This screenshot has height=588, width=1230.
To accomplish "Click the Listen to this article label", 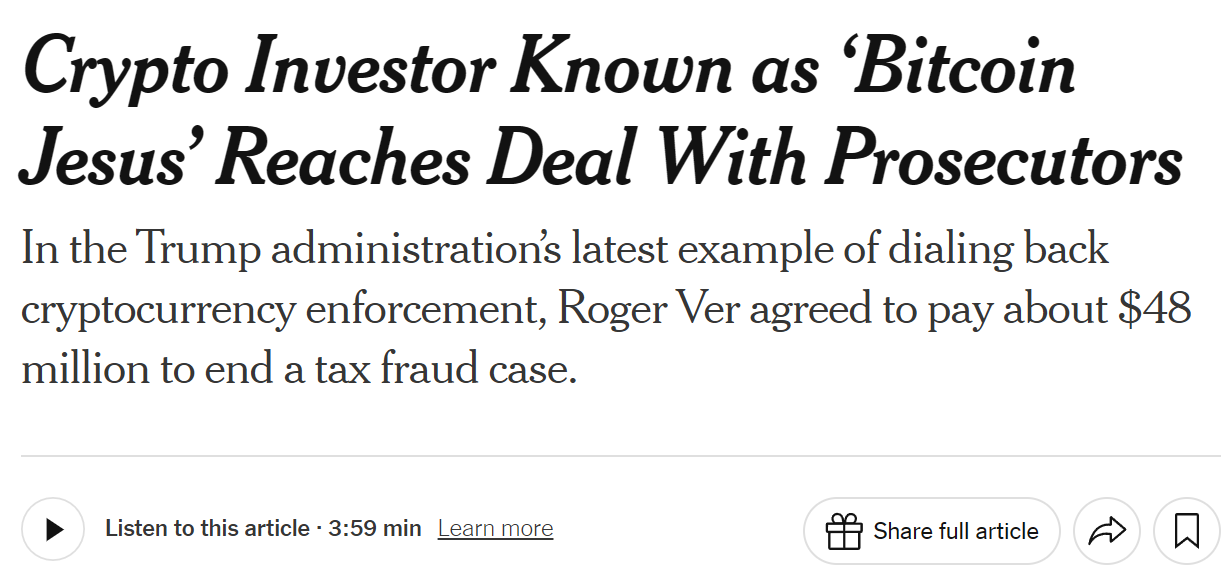I will (207, 529).
